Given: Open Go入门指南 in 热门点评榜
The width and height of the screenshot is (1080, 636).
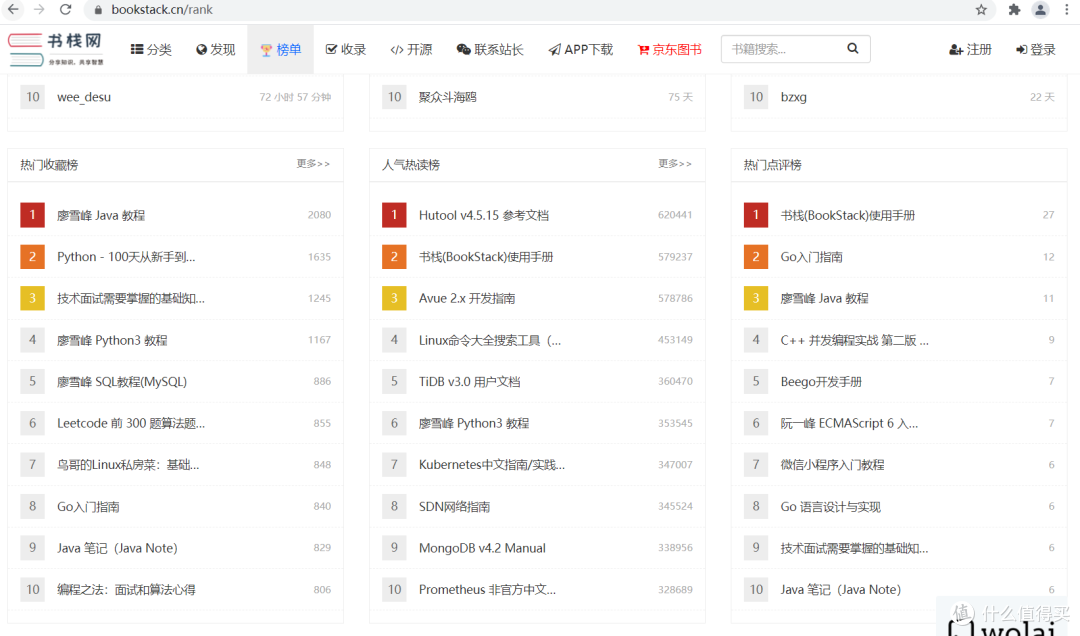Looking at the screenshot, I should tap(811, 257).
